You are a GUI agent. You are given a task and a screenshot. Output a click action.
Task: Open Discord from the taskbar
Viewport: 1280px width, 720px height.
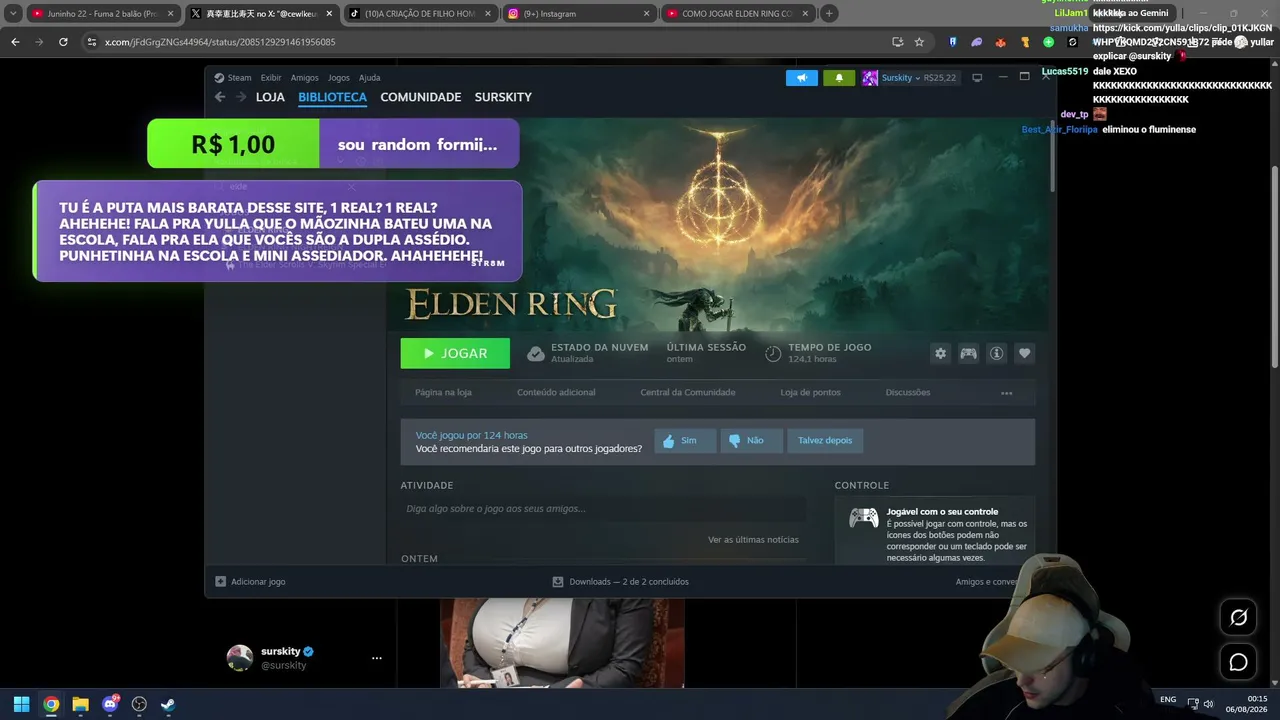coord(110,704)
